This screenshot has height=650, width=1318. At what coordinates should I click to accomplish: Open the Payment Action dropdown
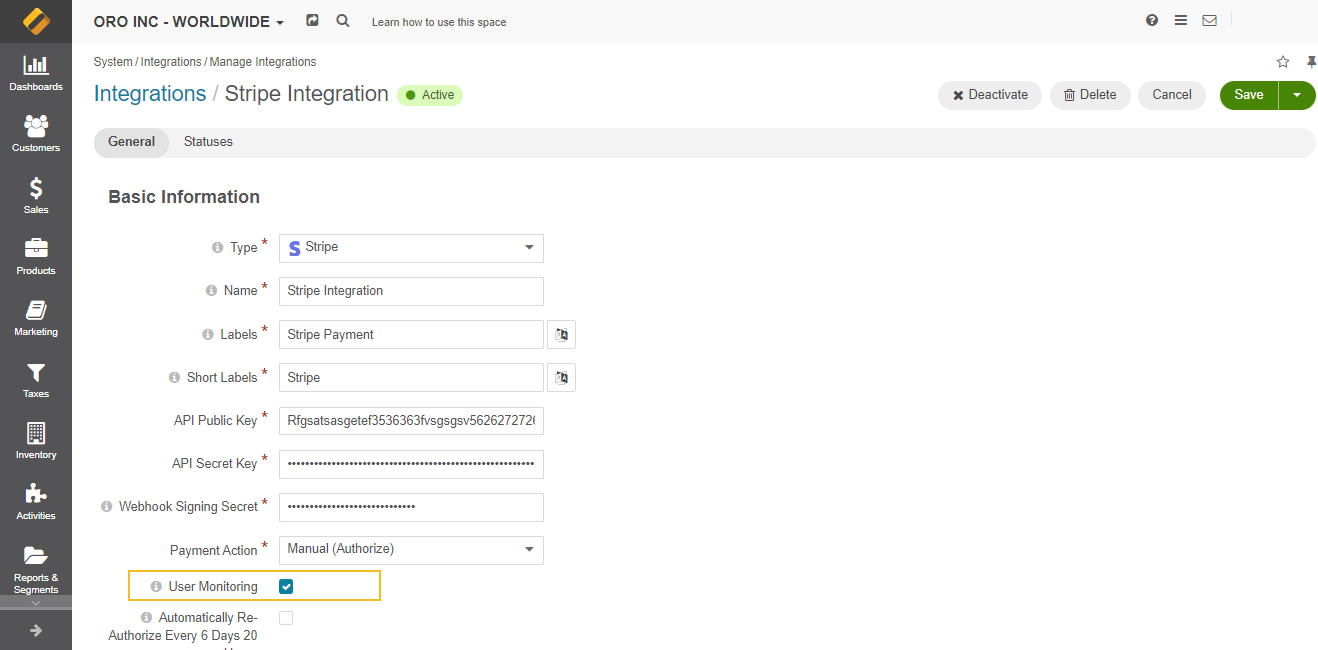click(411, 550)
